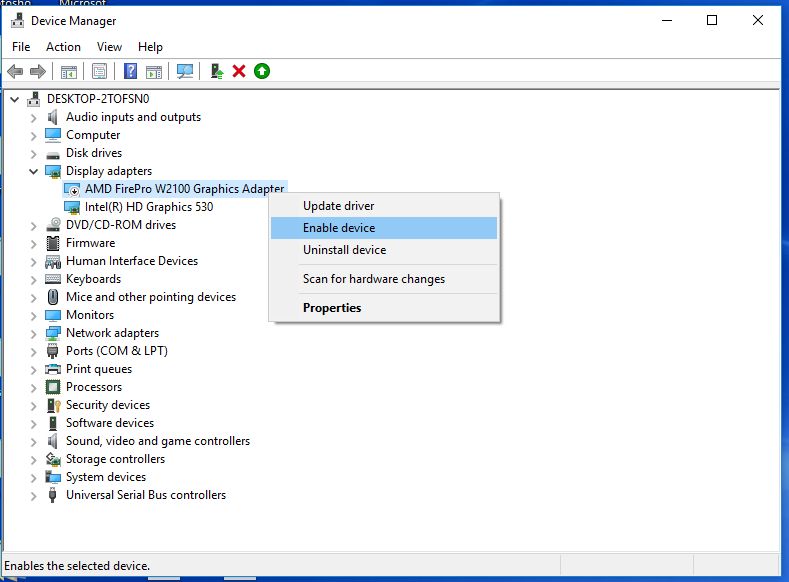
Task: Expand Sound, video and game controllers
Action: pos(33,442)
